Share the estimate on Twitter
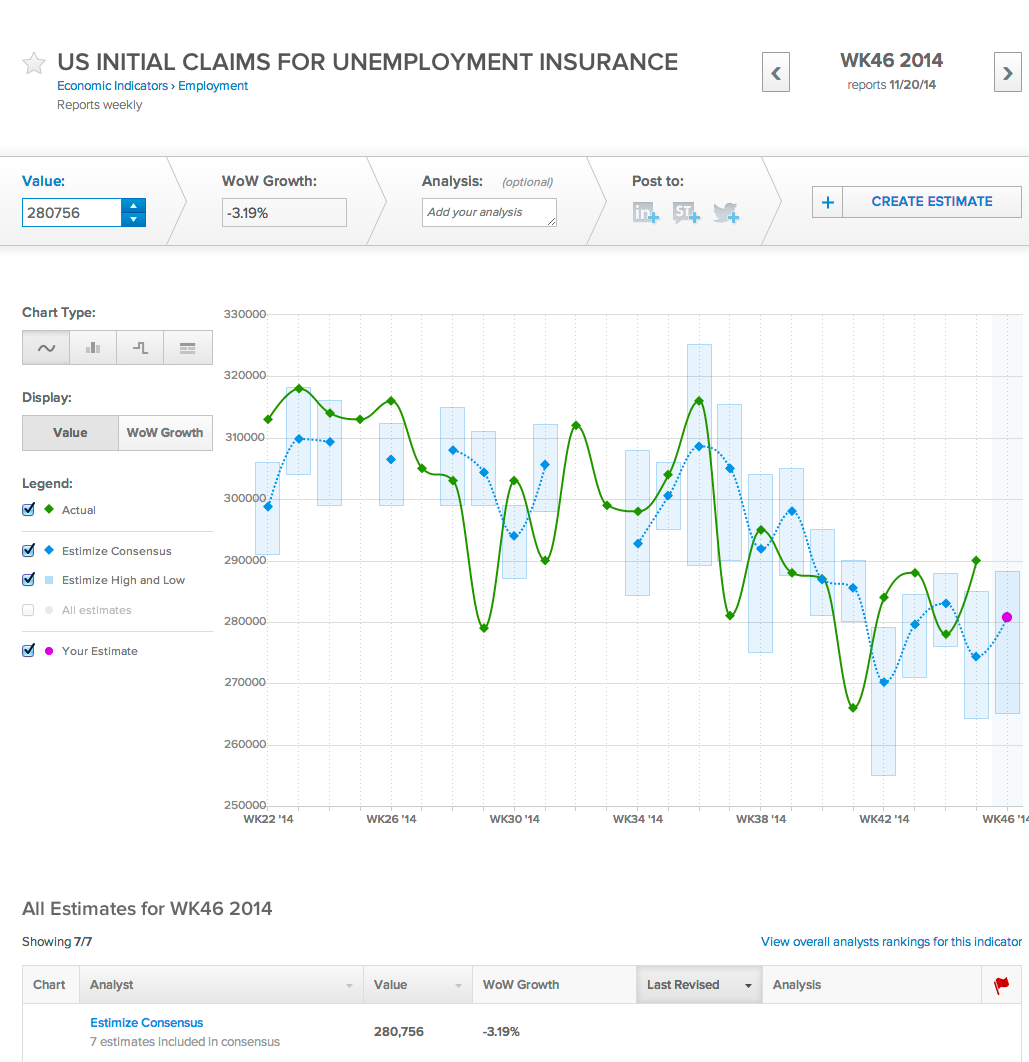Viewport: 1029px width, 1062px height. 726,212
